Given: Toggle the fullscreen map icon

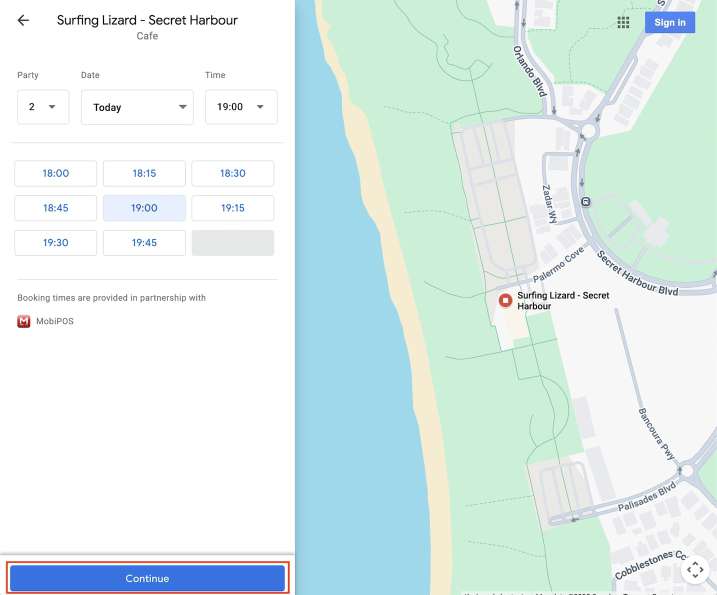Looking at the screenshot, I should [x=695, y=570].
